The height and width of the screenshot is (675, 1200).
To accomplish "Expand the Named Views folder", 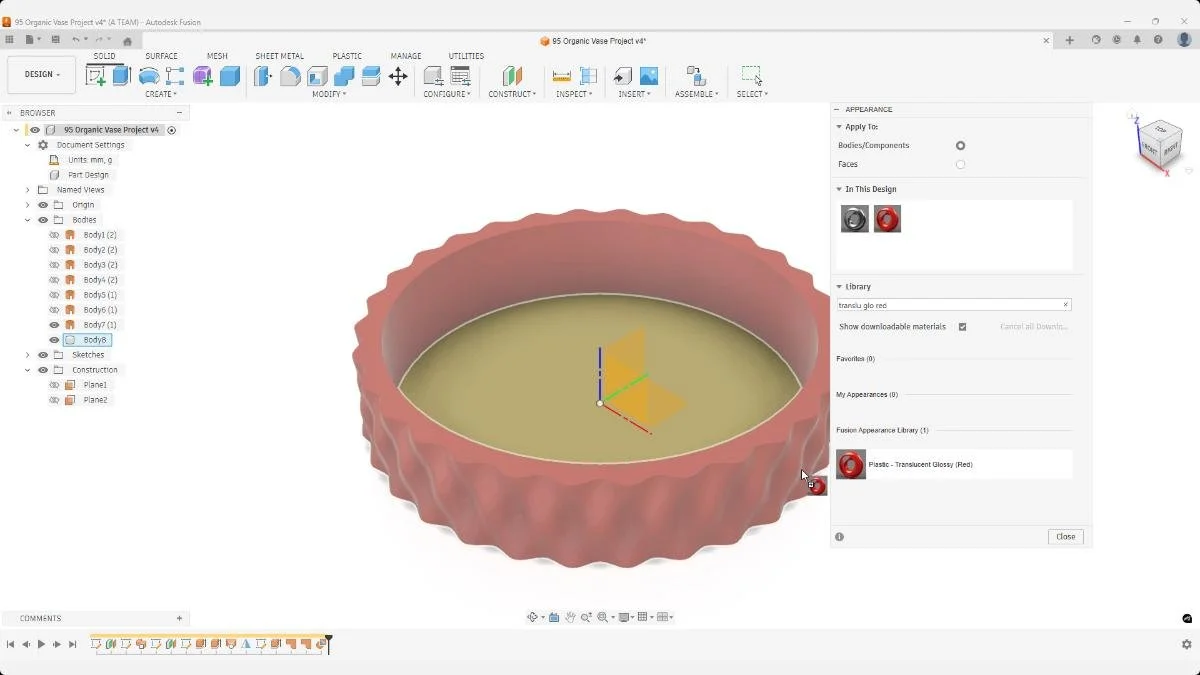I will [28, 189].
